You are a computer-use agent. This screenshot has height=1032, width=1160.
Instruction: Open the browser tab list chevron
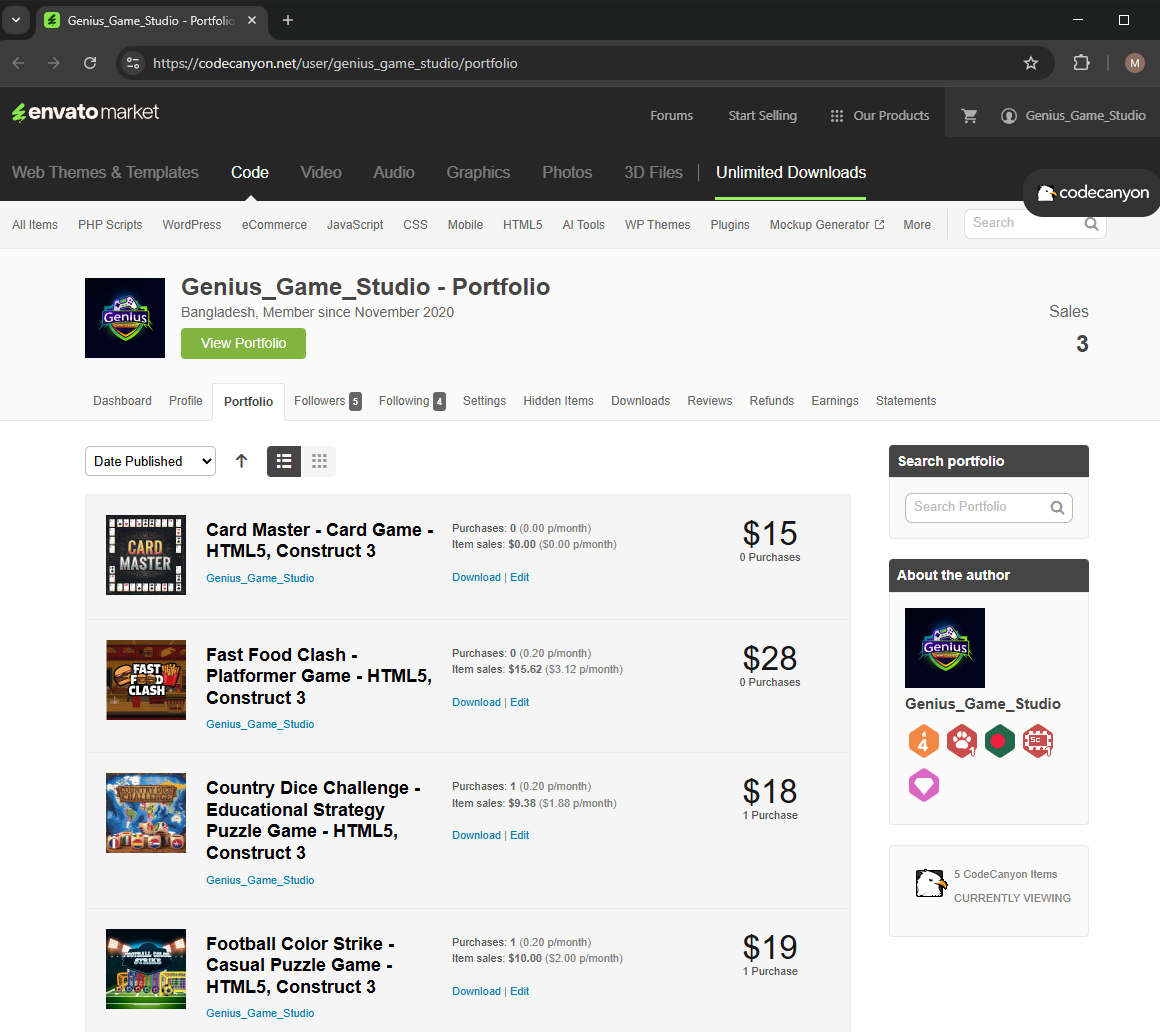15,20
